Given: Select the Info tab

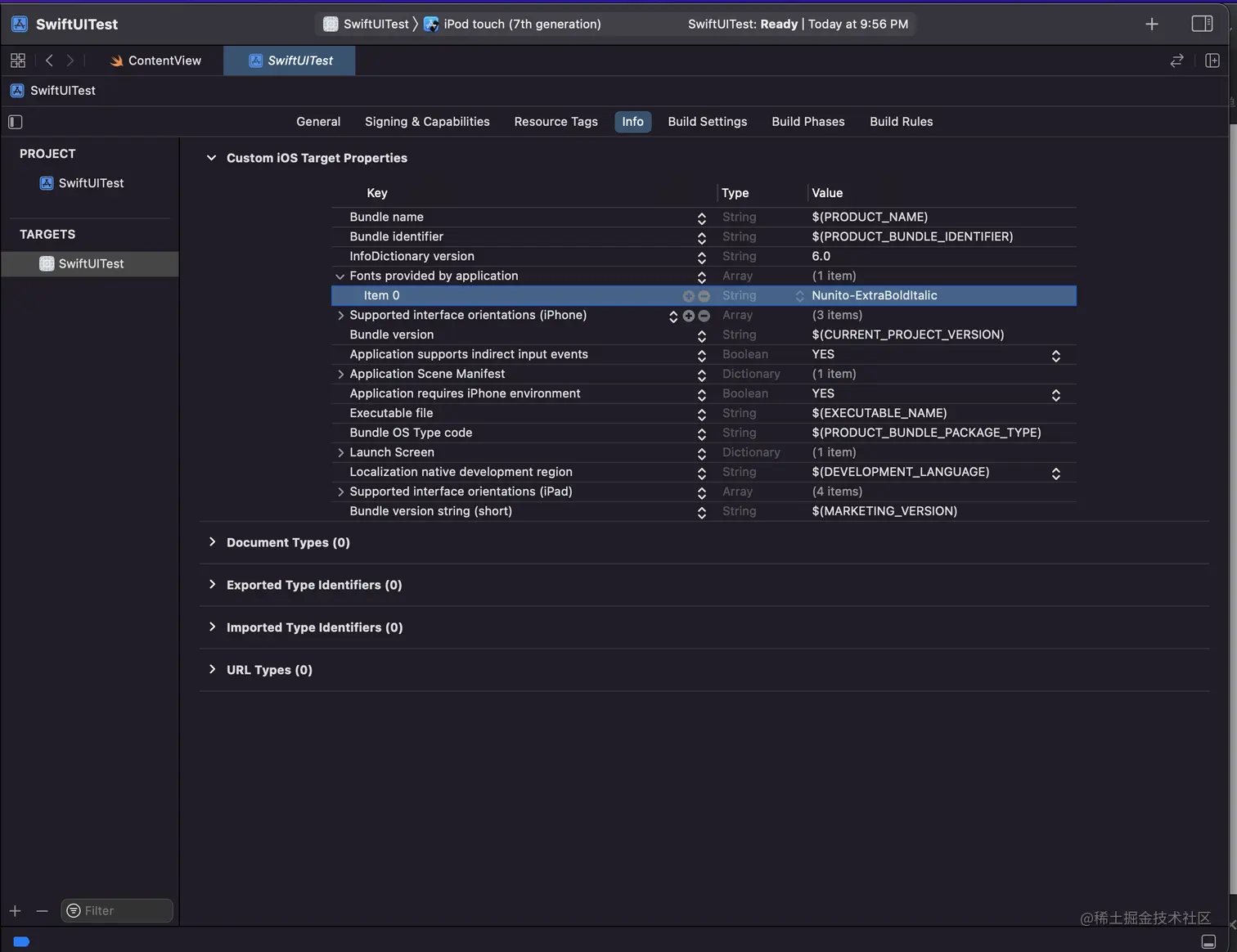Looking at the screenshot, I should pos(632,122).
